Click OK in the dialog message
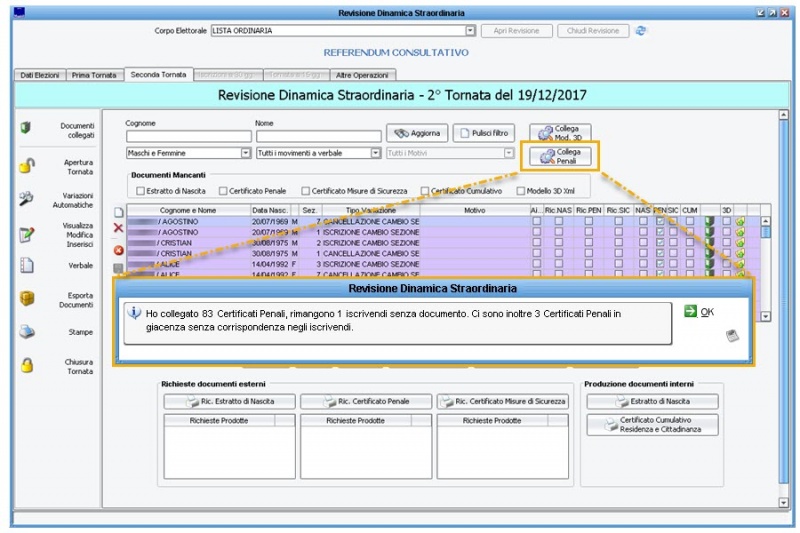800x533 pixels. pyautogui.click(x=700, y=312)
